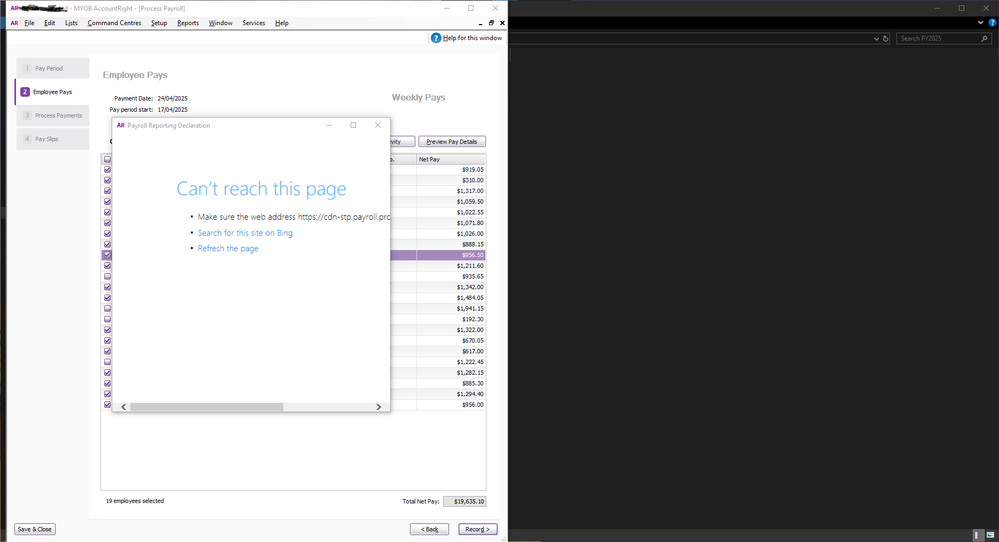This screenshot has width=999, height=542.
Task: Click the Record button
Action: point(477,529)
